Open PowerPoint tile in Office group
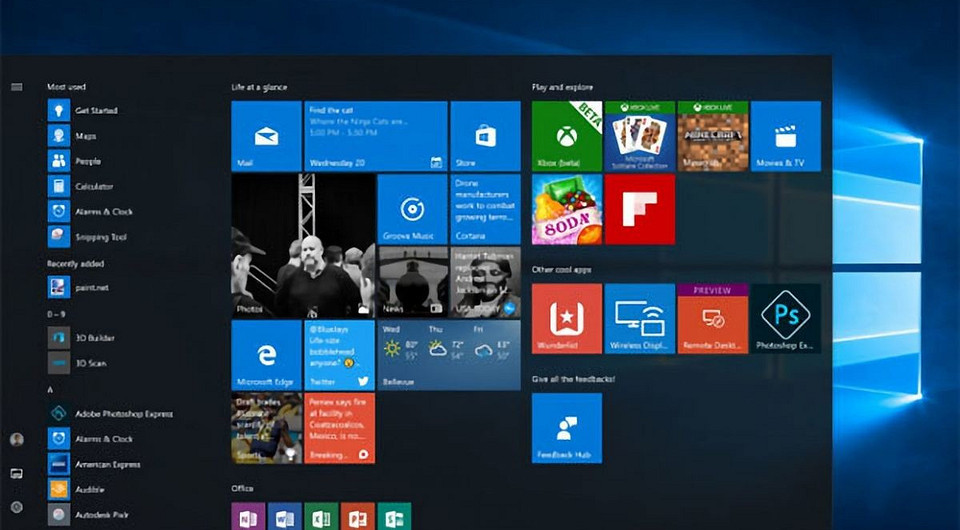The image size is (960, 530). click(358, 516)
